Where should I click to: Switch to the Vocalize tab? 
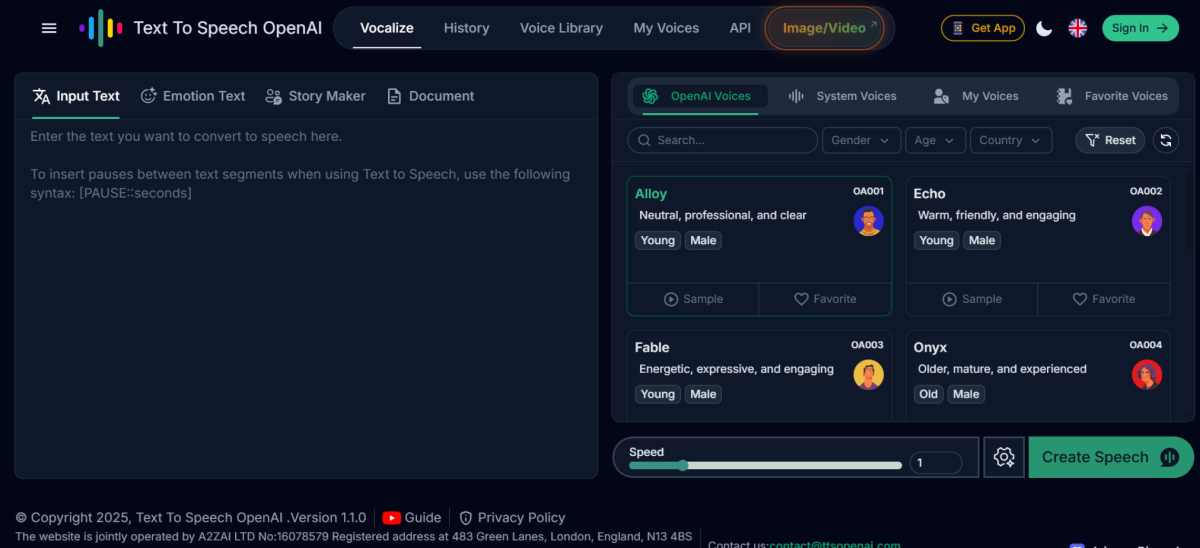pyautogui.click(x=387, y=28)
